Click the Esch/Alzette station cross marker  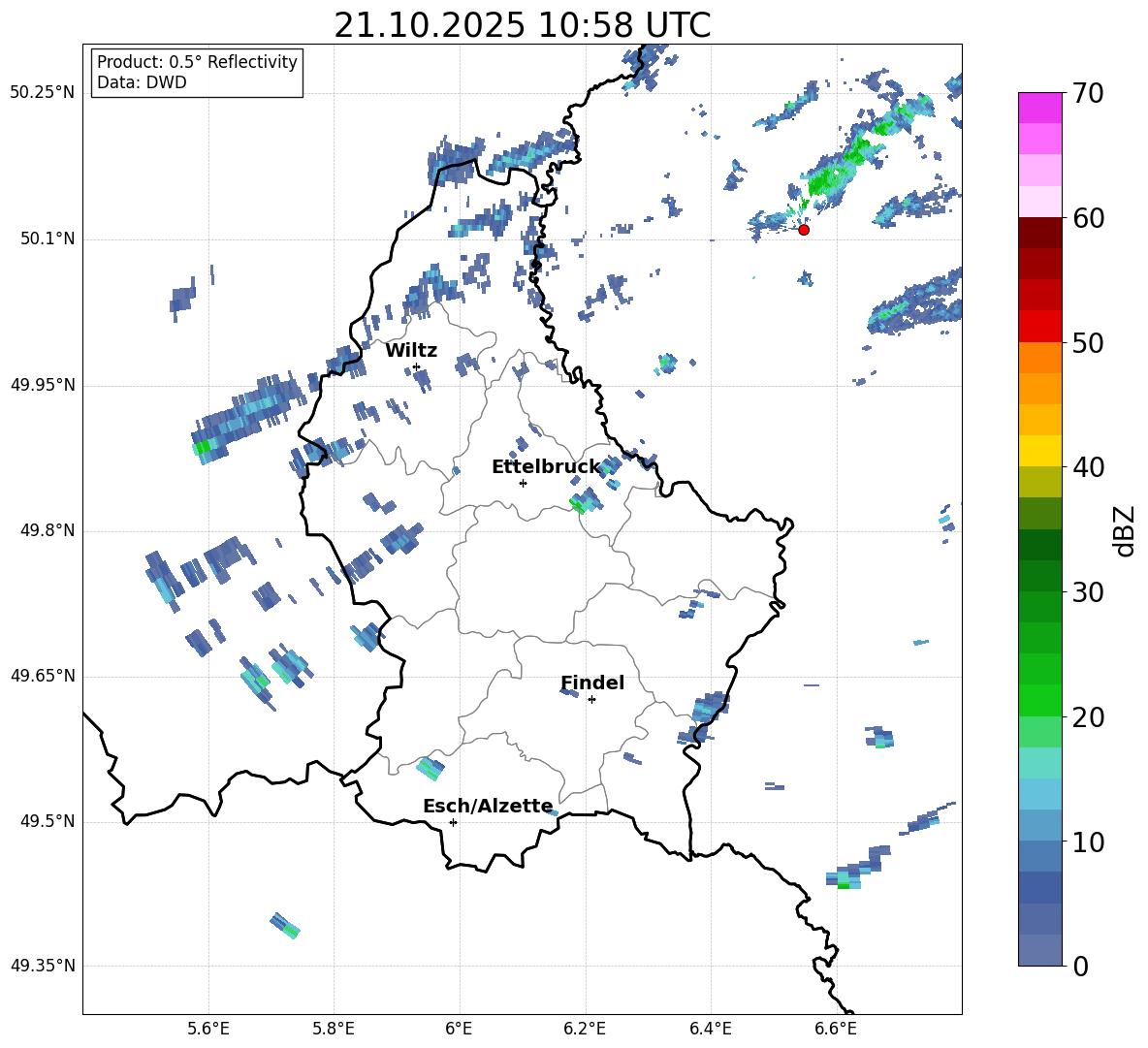pyautogui.click(x=453, y=822)
